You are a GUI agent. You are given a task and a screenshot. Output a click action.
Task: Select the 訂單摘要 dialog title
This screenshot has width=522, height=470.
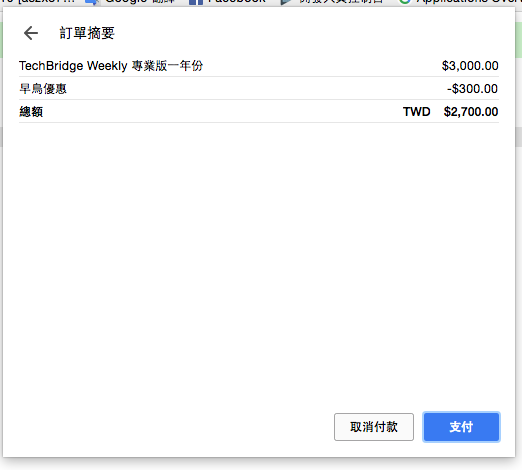87,33
